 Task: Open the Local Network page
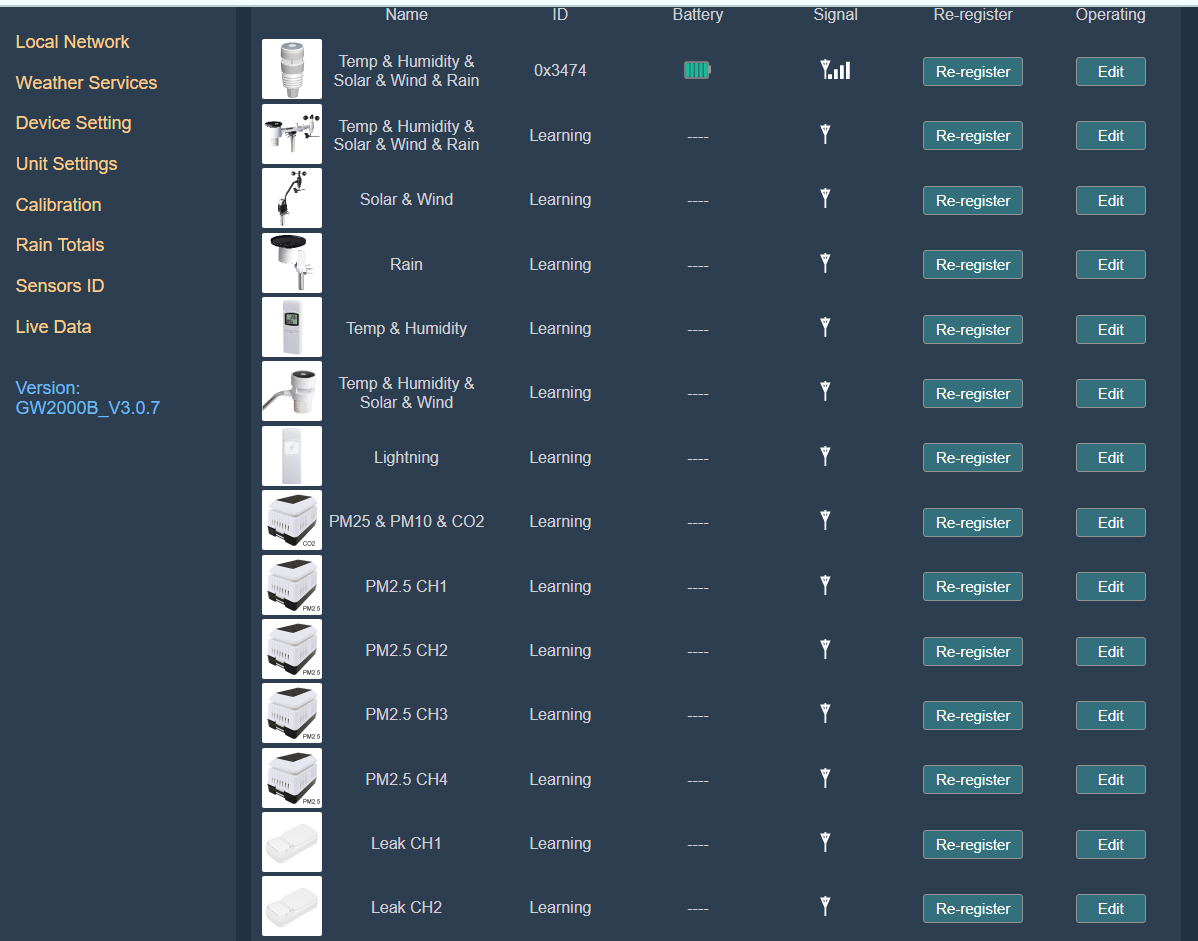[x=73, y=42]
